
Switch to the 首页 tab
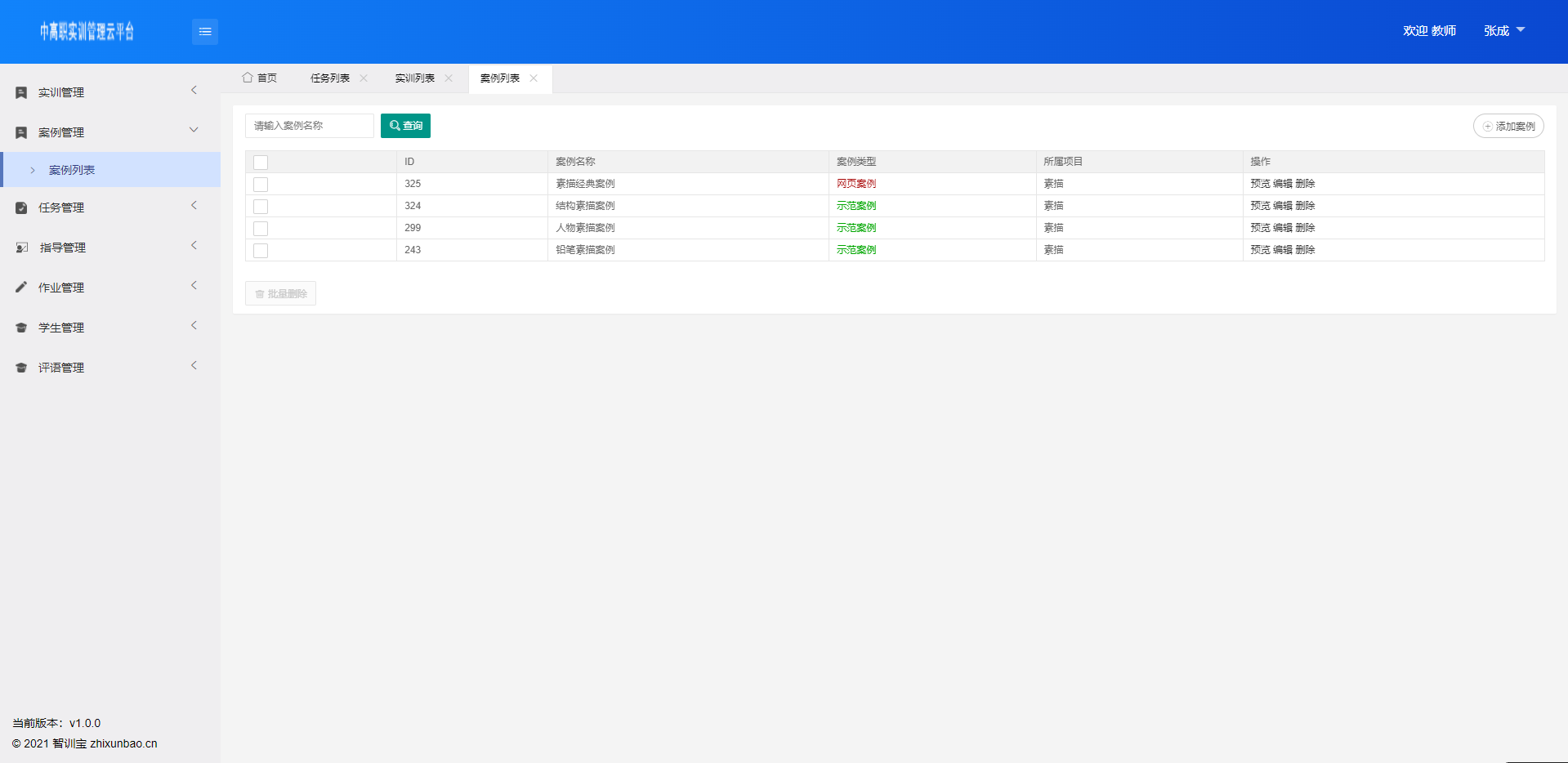(x=260, y=78)
